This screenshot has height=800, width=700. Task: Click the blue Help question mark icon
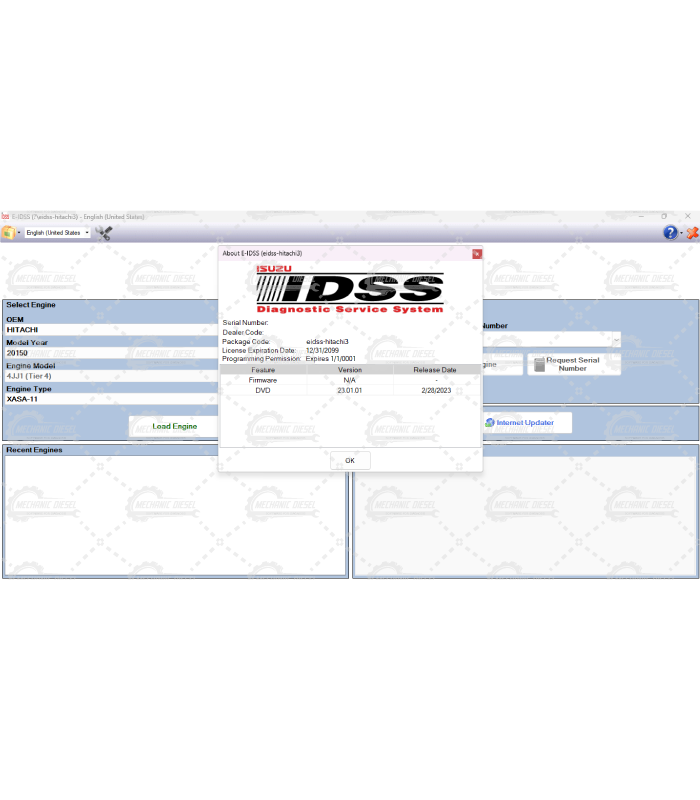pos(670,232)
